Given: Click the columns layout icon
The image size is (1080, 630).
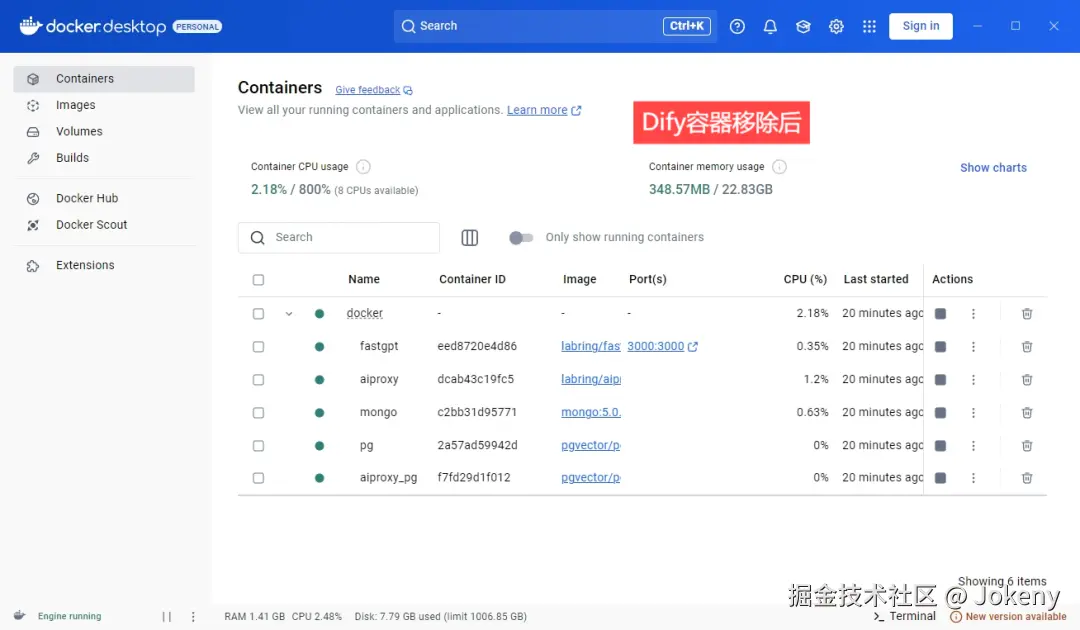Looking at the screenshot, I should coord(470,238).
